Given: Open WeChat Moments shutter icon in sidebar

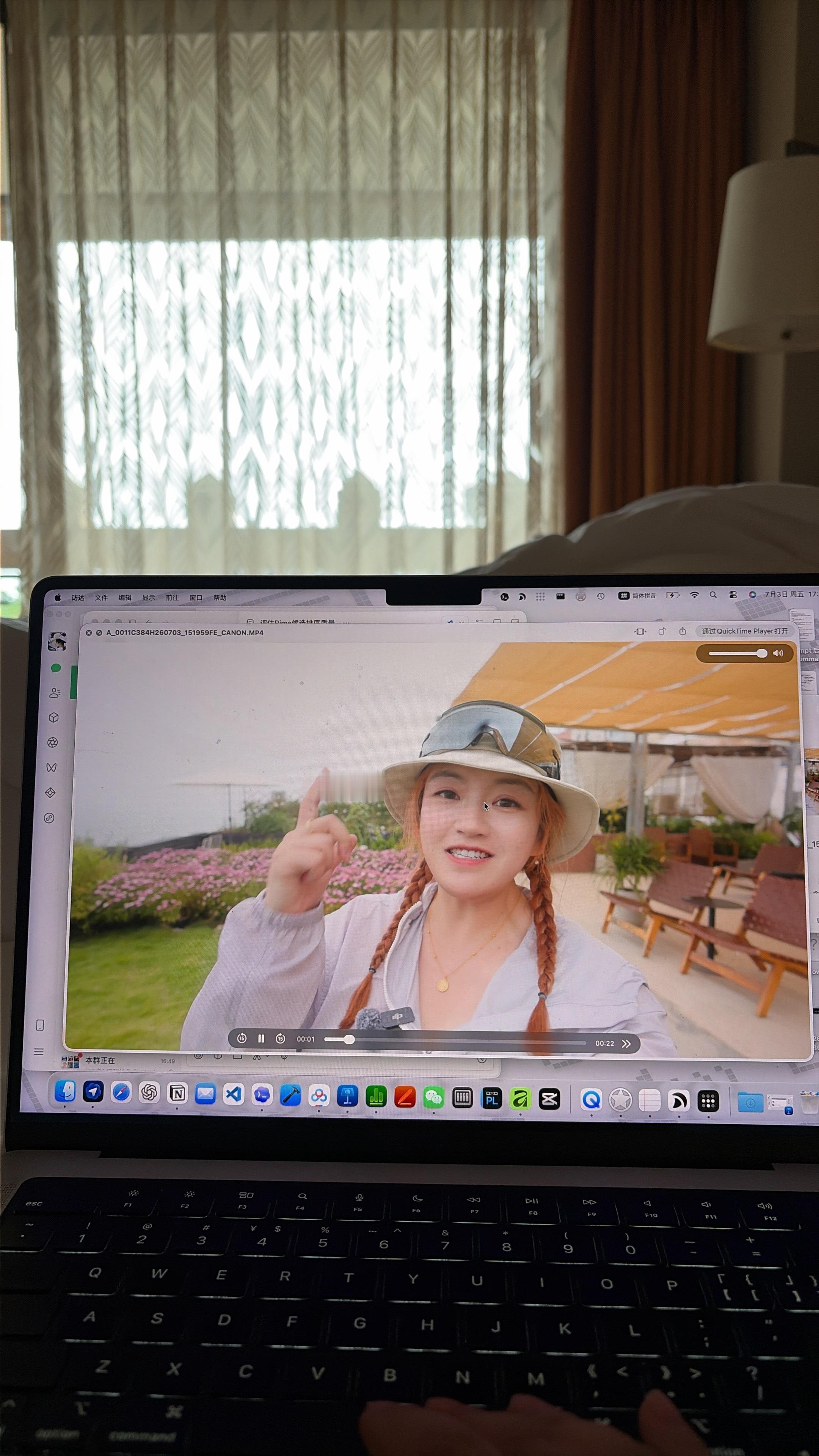Looking at the screenshot, I should [x=53, y=743].
